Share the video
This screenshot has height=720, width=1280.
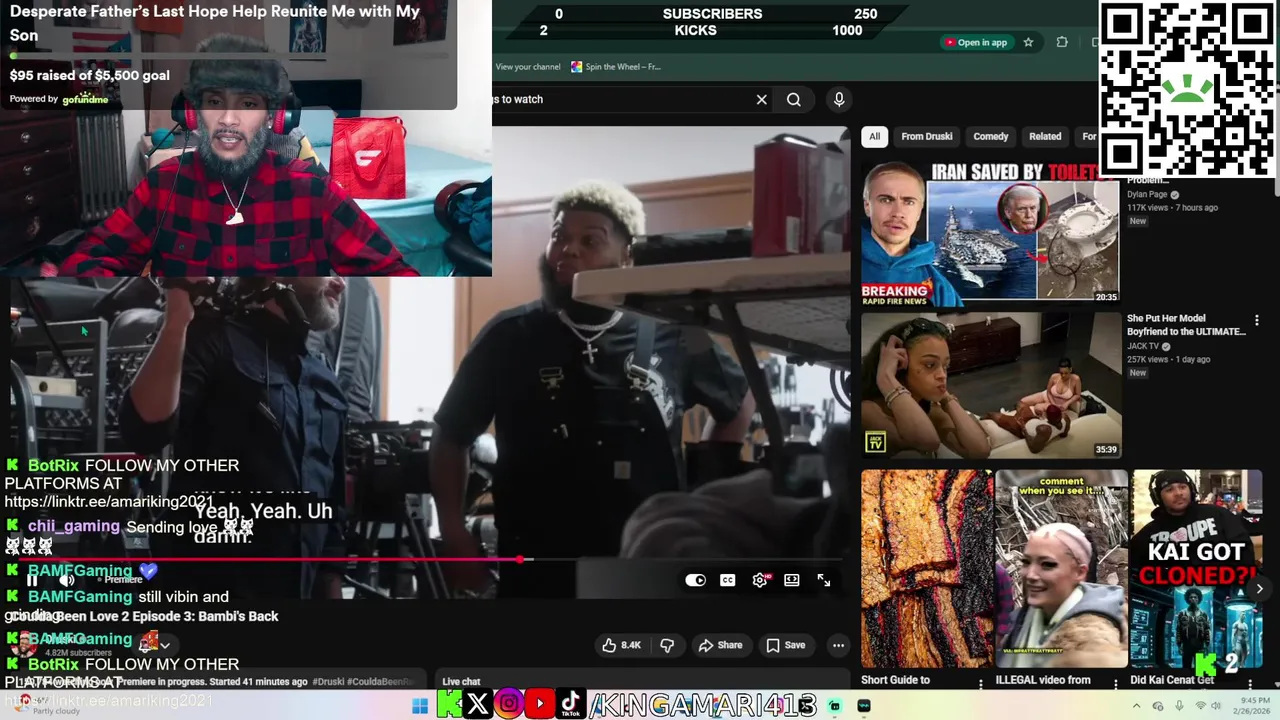coord(720,645)
